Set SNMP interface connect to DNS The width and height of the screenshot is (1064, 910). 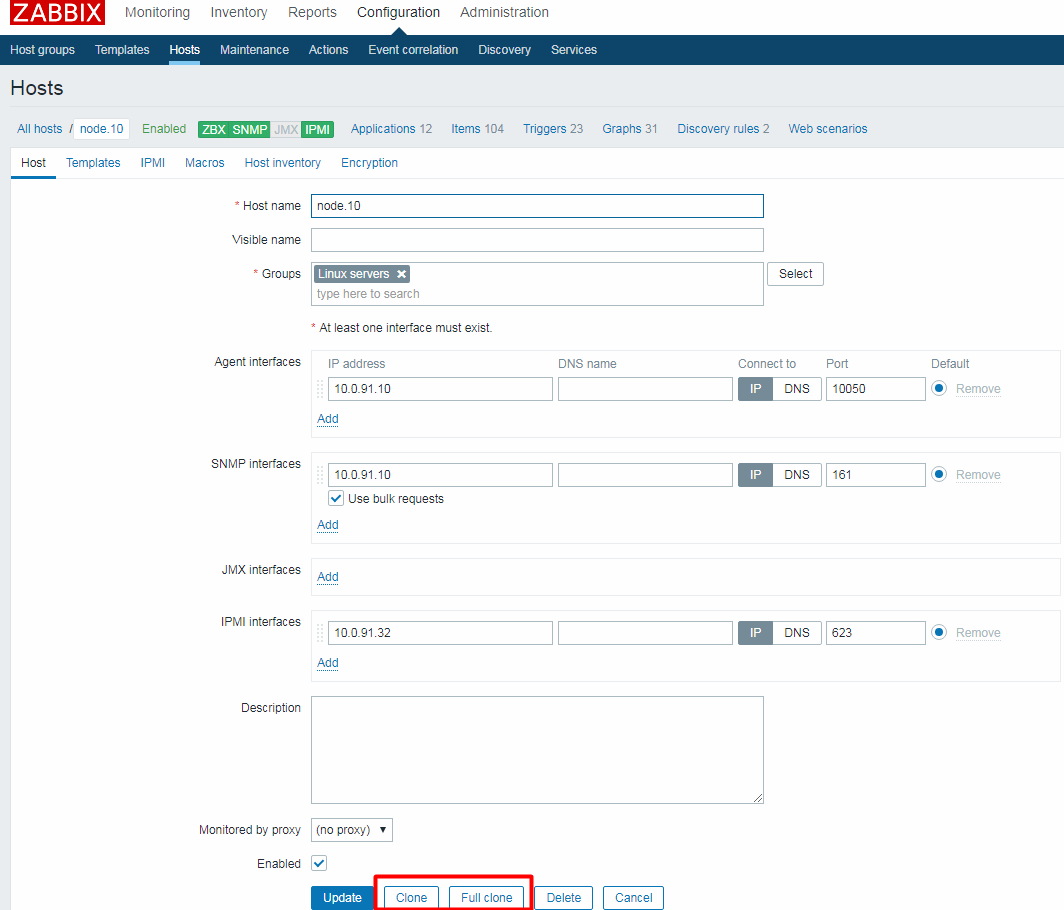click(x=797, y=475)
